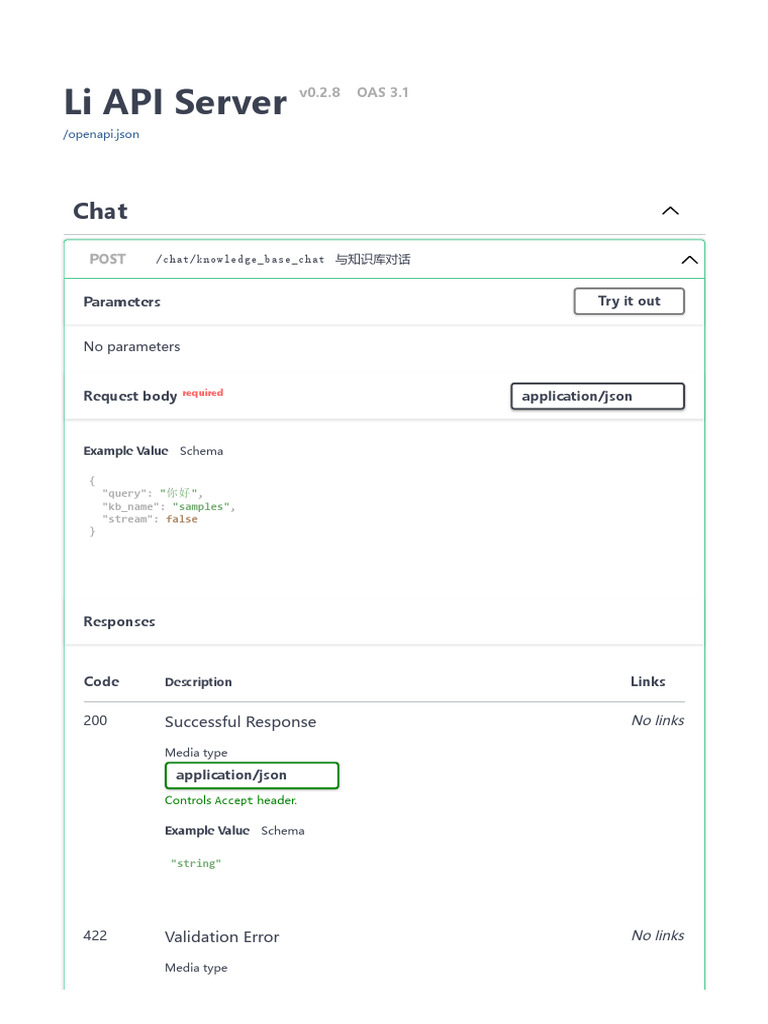This screenshot has width=768, height=1024.
Task: Collapse the Chat section chevron
Action: (x=670, y=211)
